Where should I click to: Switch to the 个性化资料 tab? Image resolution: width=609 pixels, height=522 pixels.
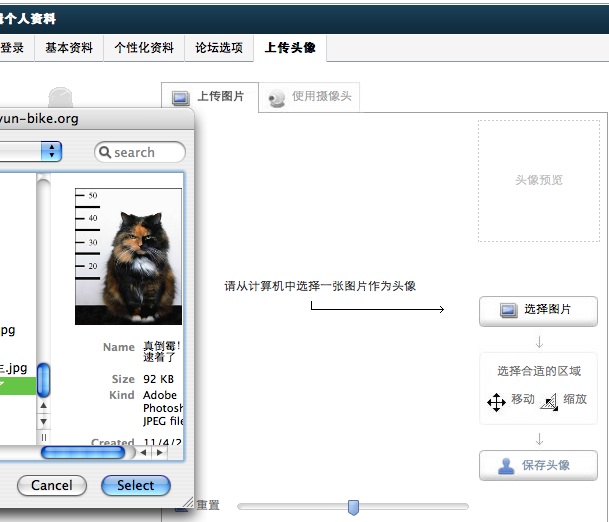tap(144, 48)
